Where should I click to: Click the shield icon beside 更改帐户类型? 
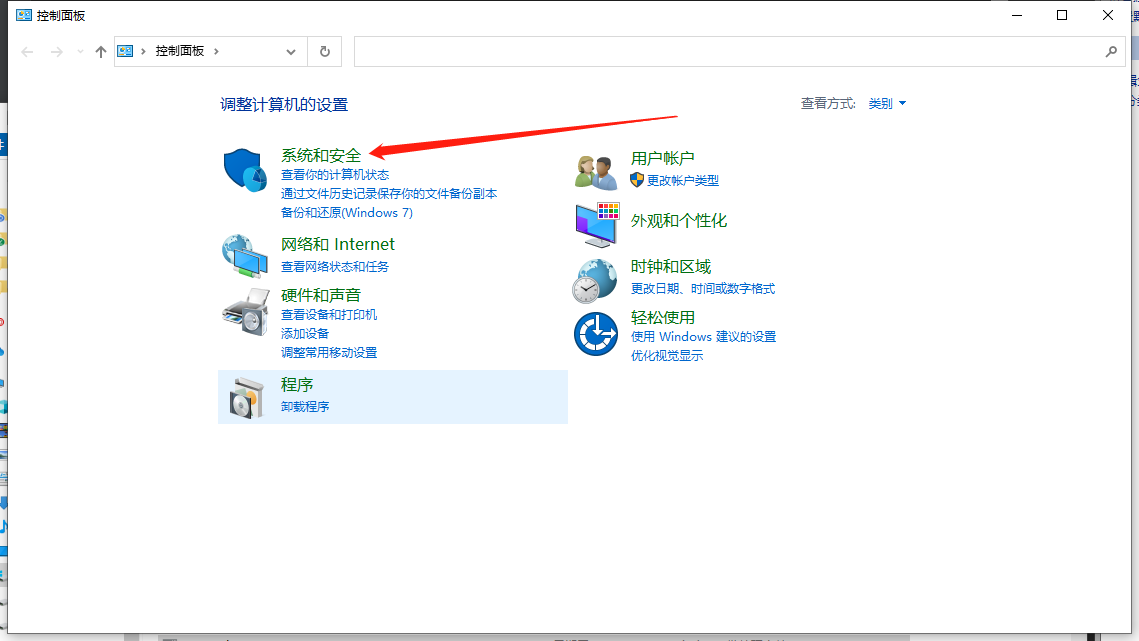coord(637,180)
